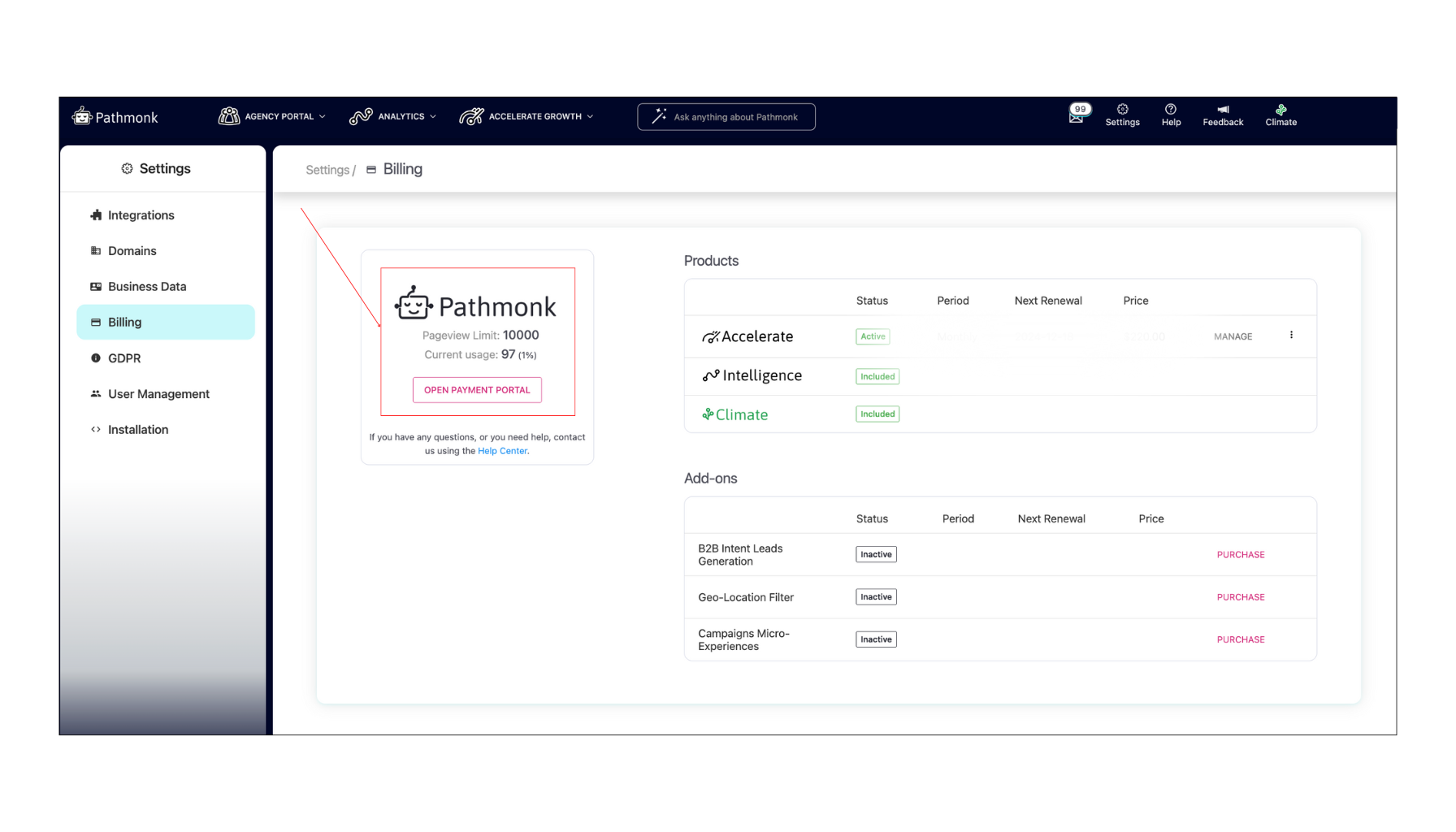1456x832 pixels.
Task: Click the Pathmonk robot logo icon in navbar
Action: [x=82, y=116]
